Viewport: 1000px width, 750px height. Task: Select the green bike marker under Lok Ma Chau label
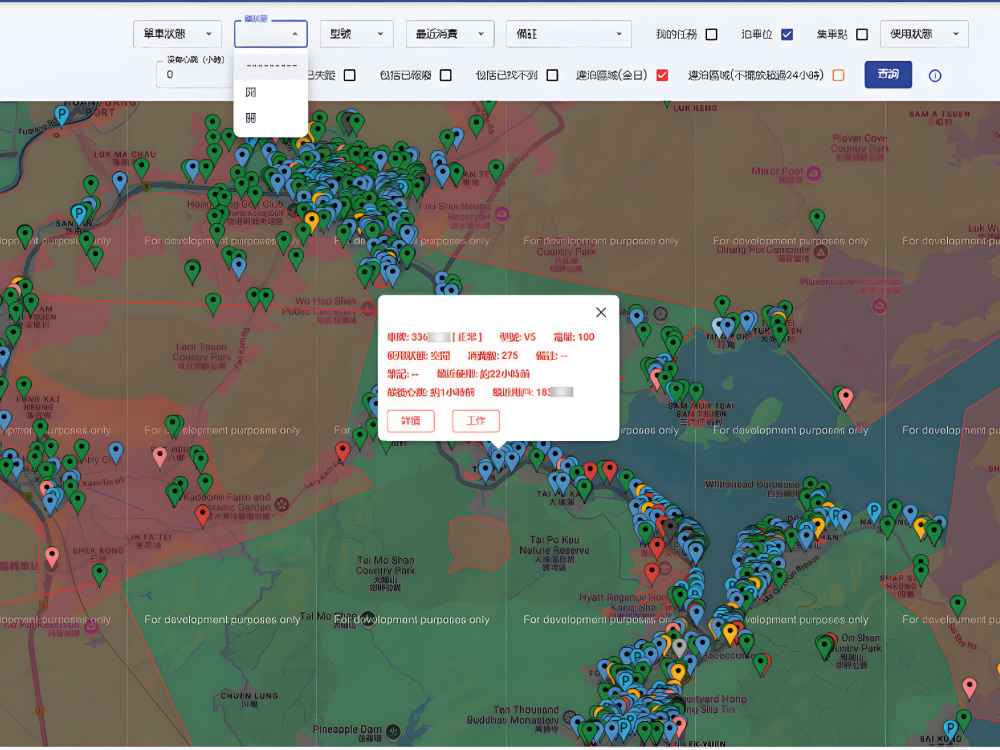pyautogui.click(x=141, y=168)
